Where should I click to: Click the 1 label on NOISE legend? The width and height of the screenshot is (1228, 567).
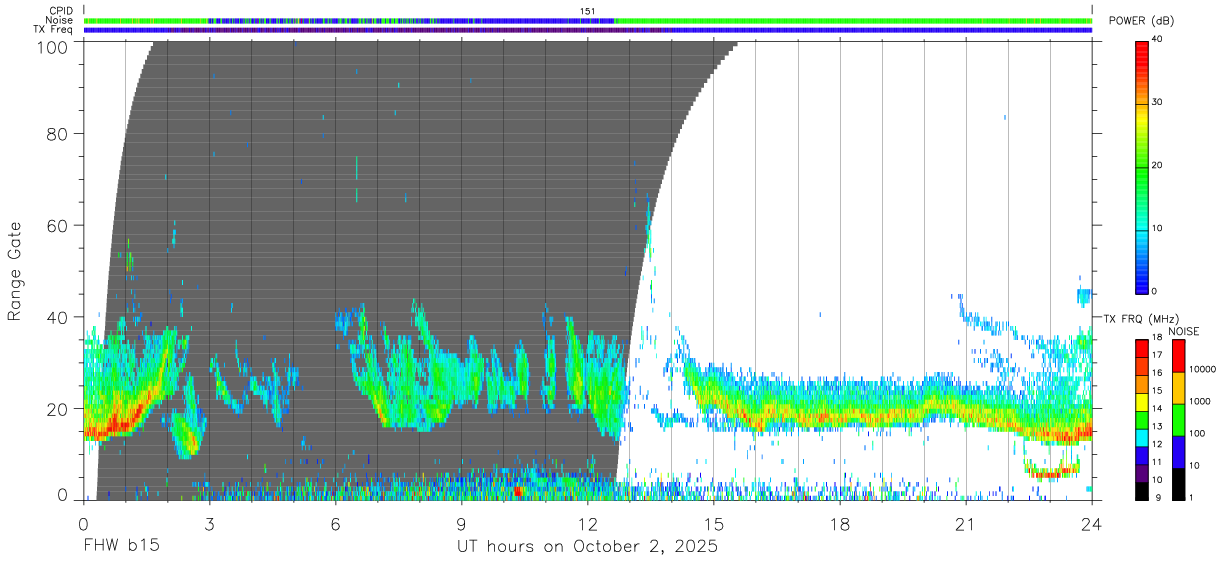(1191, 497)
